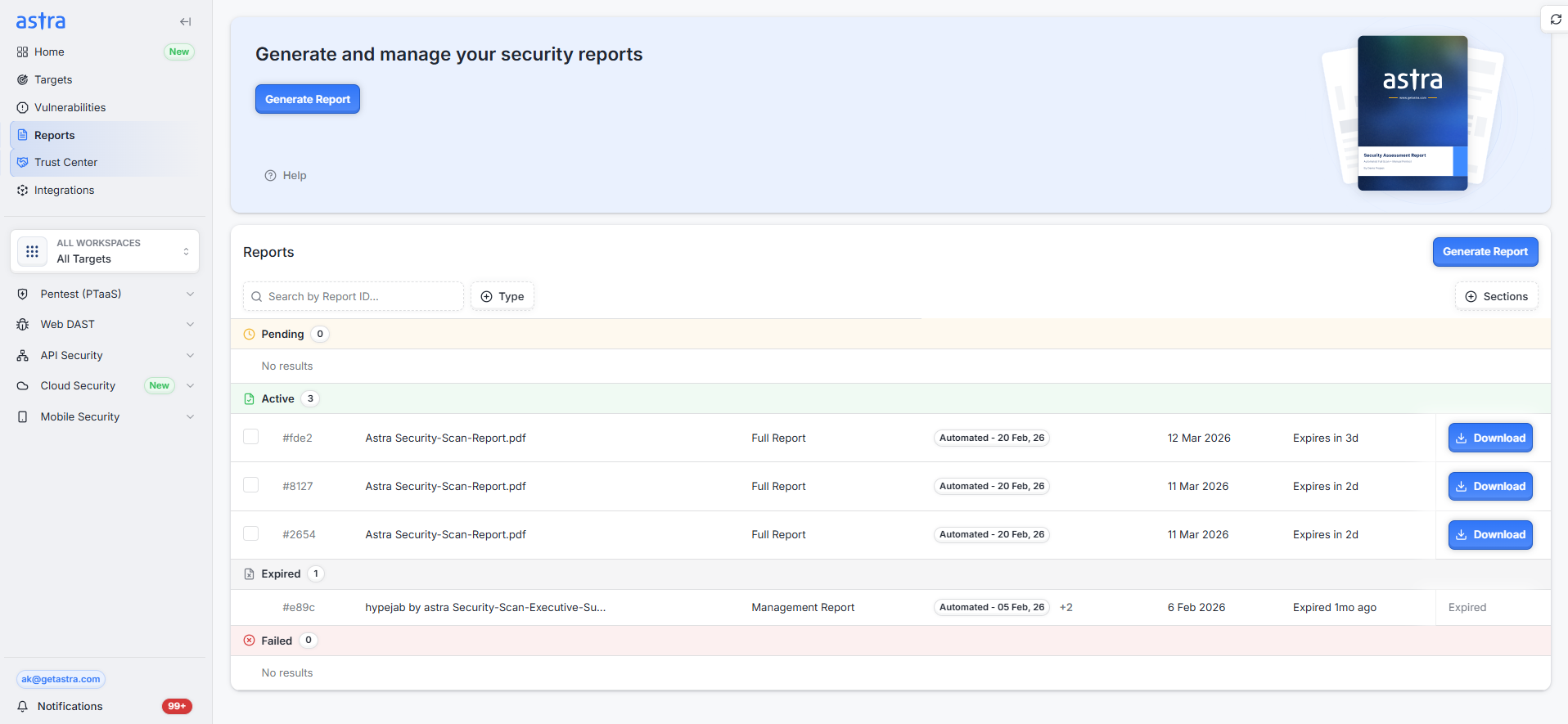Open the Sections filter dropdown
The width and height of the screenshot is (1568, 724).
1496,296
